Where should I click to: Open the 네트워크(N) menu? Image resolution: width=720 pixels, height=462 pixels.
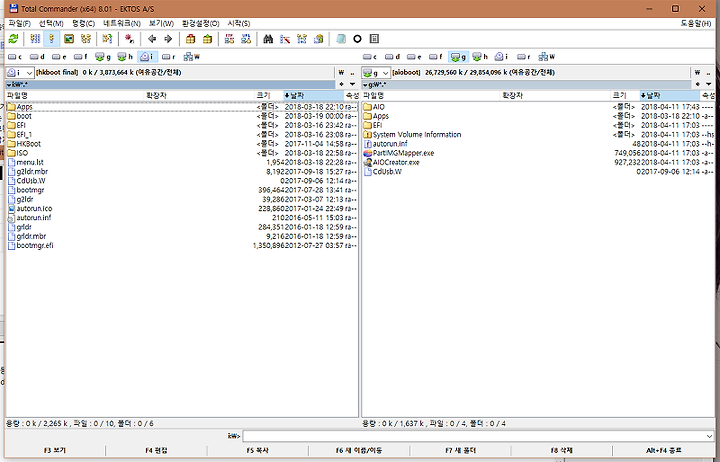point(122,23)
